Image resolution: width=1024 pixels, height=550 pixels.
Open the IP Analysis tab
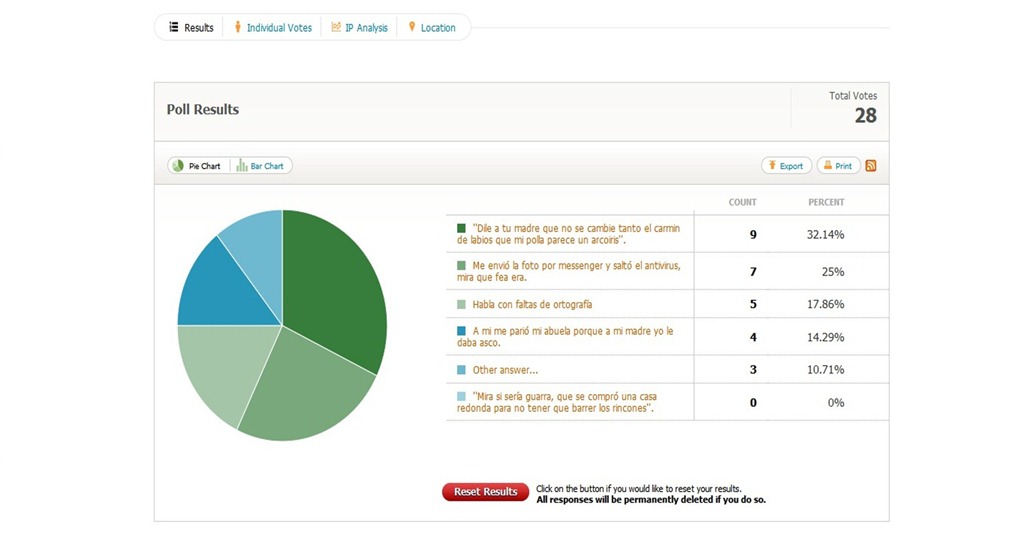359,27
